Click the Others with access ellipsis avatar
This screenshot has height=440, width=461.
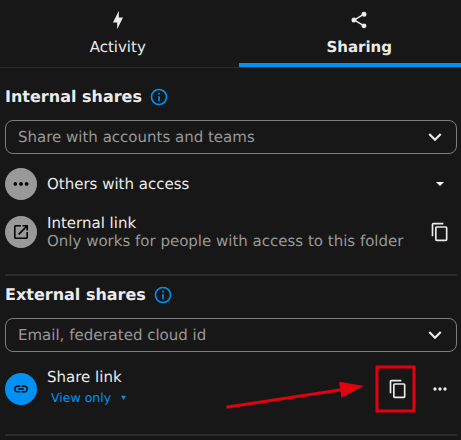pos(21,184)
